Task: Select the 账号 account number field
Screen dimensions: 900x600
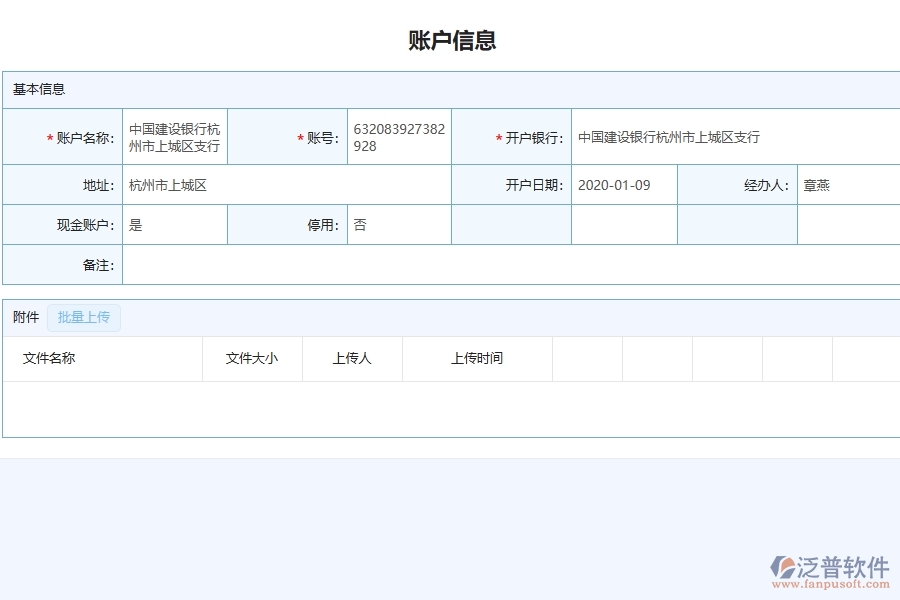Action: (398, 137)
